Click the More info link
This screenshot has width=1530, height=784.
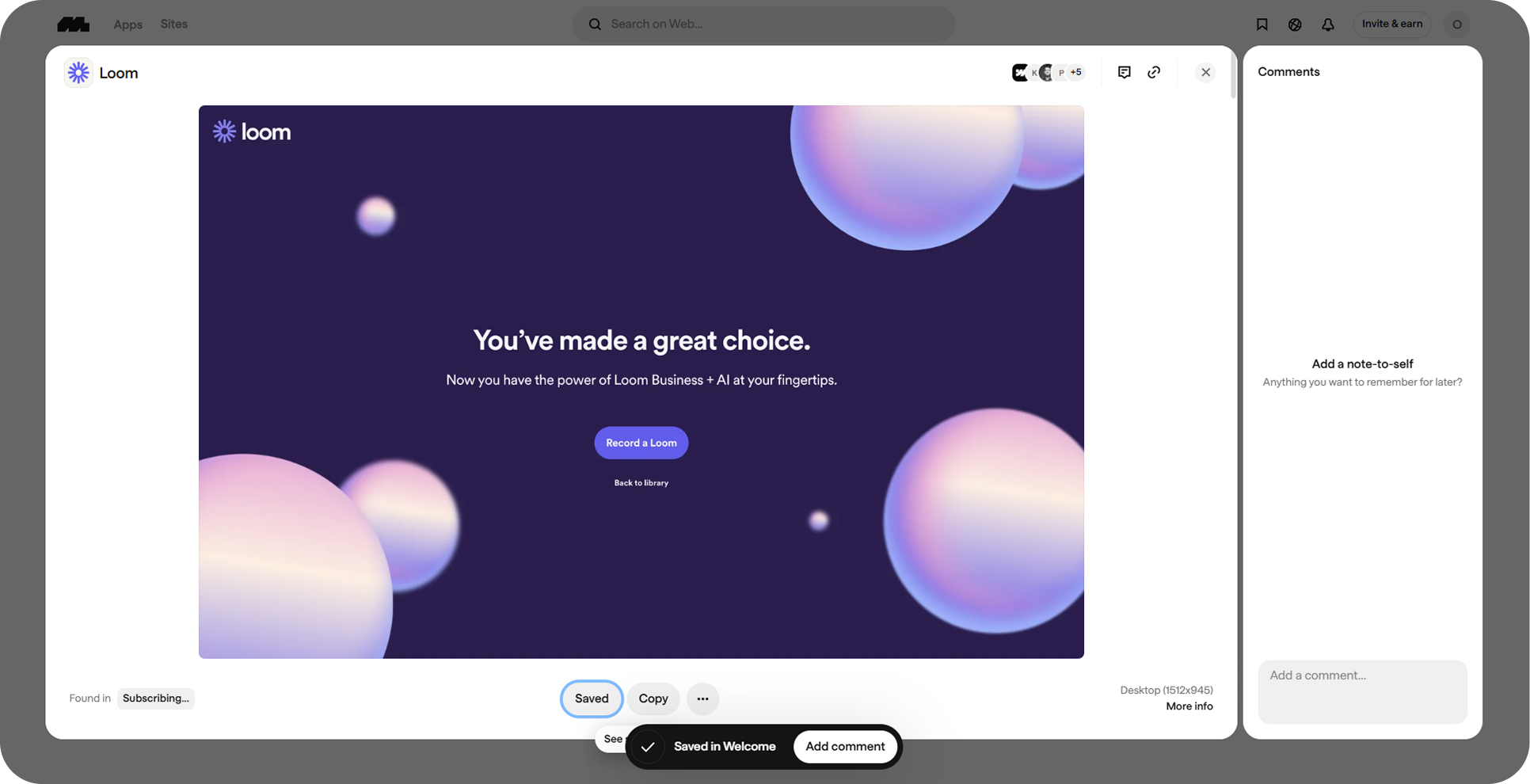[x=1189, y=706]
